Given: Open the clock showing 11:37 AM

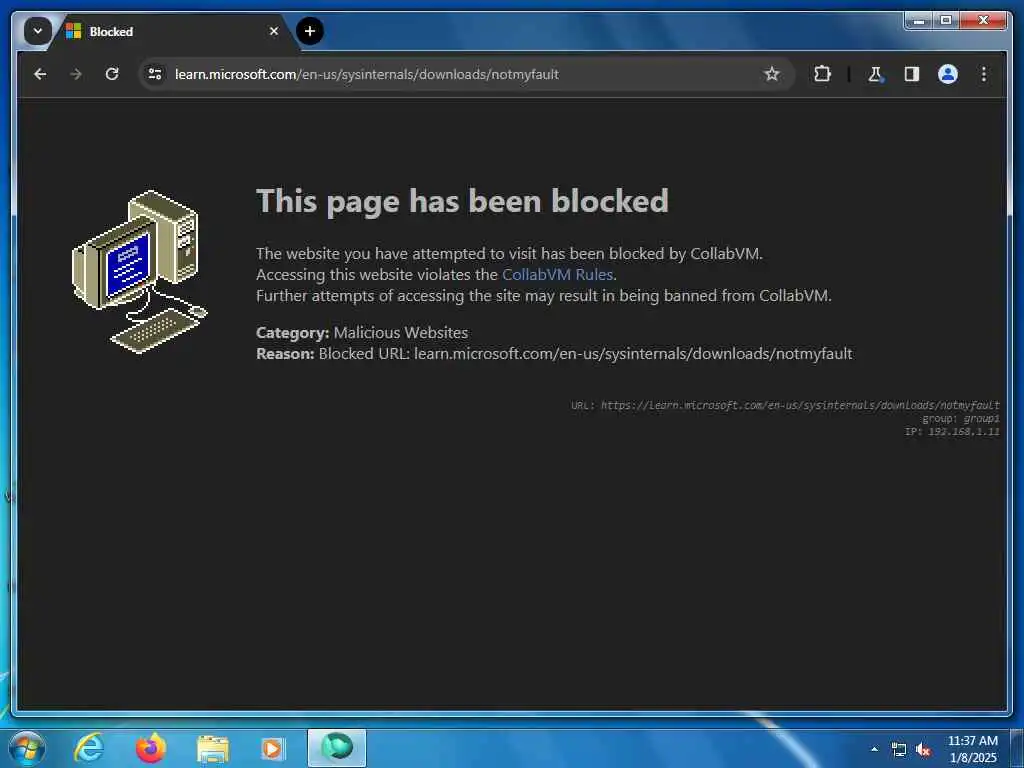Looking at the screenshot, I should pos(973,749).
